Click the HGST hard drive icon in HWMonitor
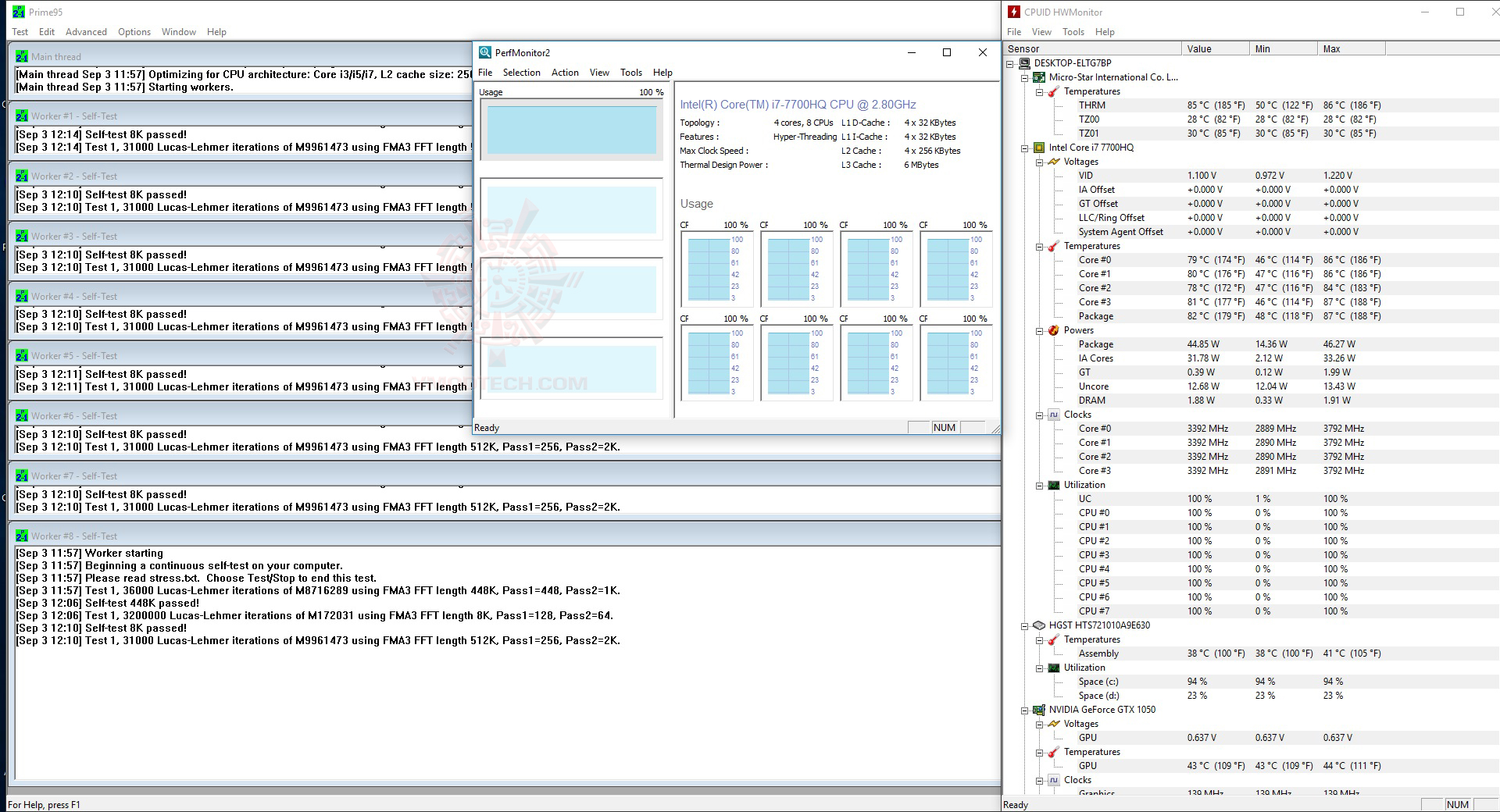The width and height of the screenshot is (1500, 812). pyautogui.click(x=1038, y=625)
